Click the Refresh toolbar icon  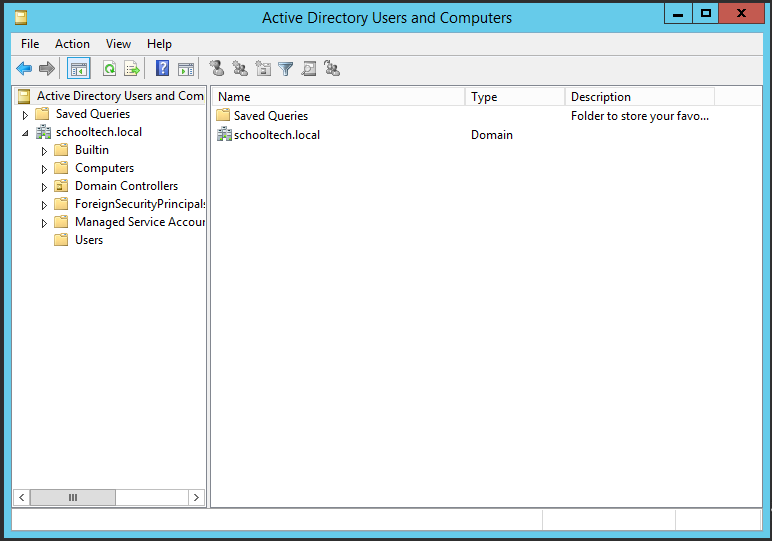click(x=109, y=69)
